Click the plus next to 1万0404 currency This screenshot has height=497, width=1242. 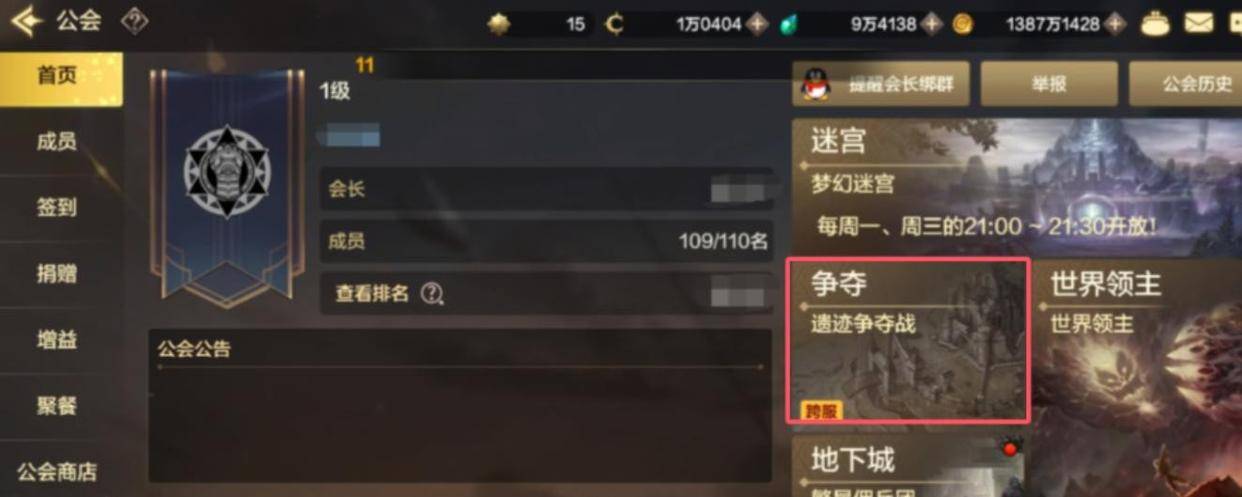(758, 24)
